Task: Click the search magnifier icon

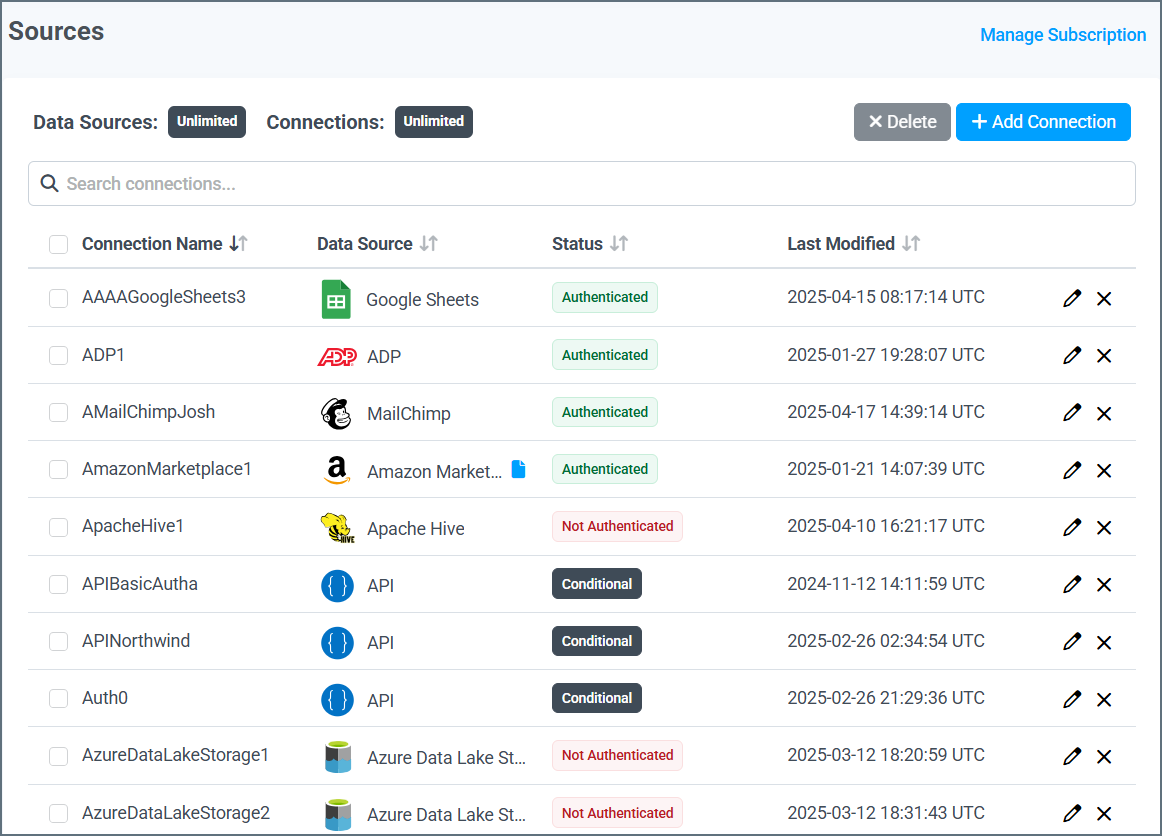Action: [49, 183]
